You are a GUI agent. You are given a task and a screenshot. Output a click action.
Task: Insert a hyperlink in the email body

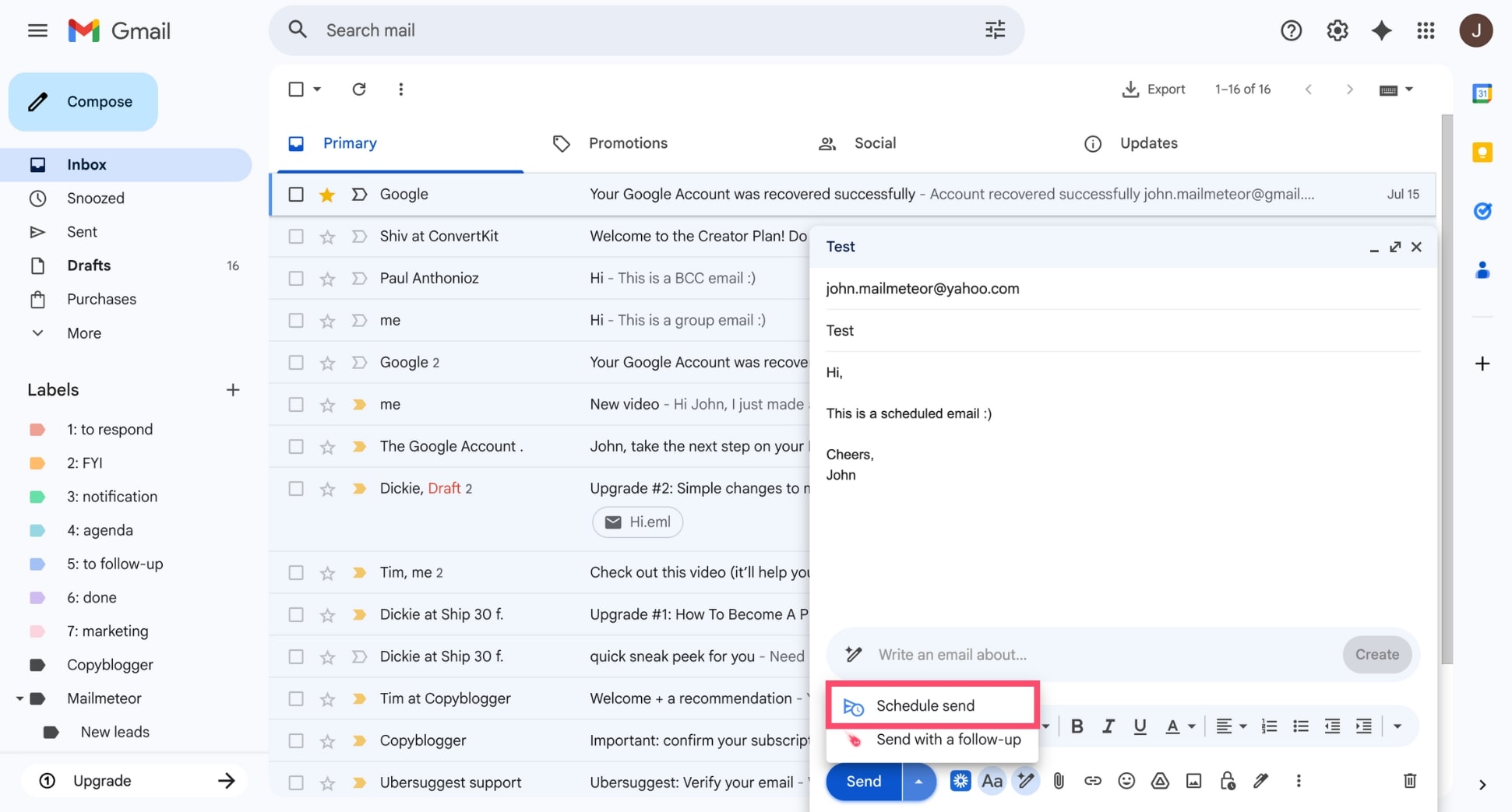[1093, 781]
